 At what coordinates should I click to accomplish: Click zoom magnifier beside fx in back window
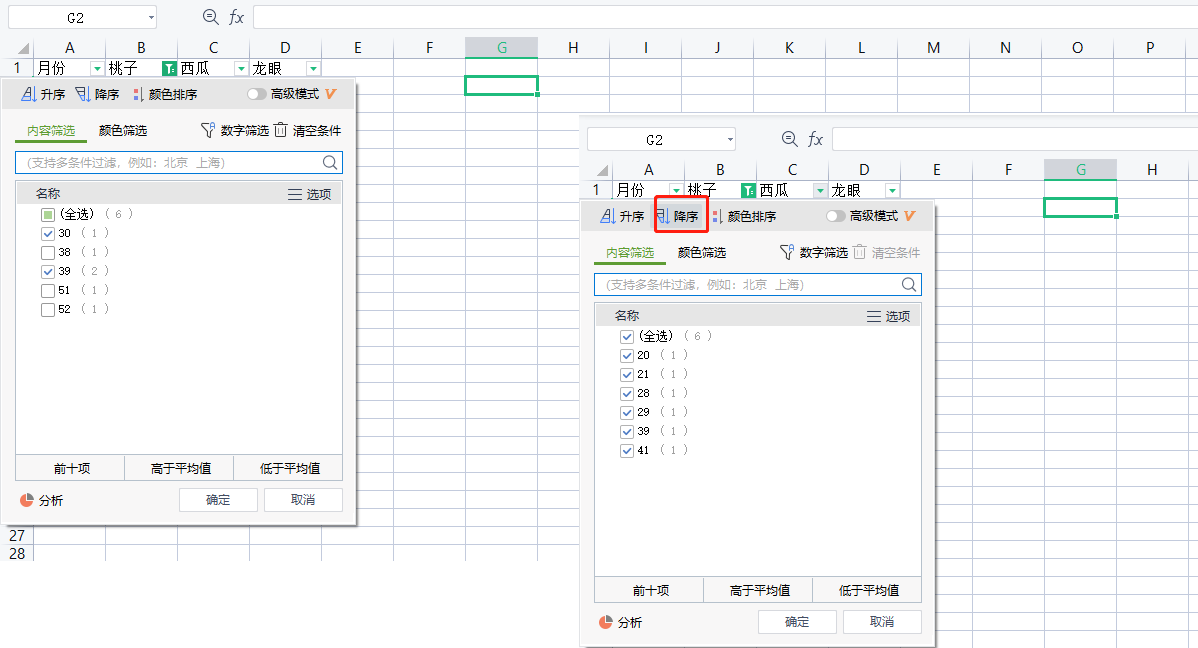(211, 17)
